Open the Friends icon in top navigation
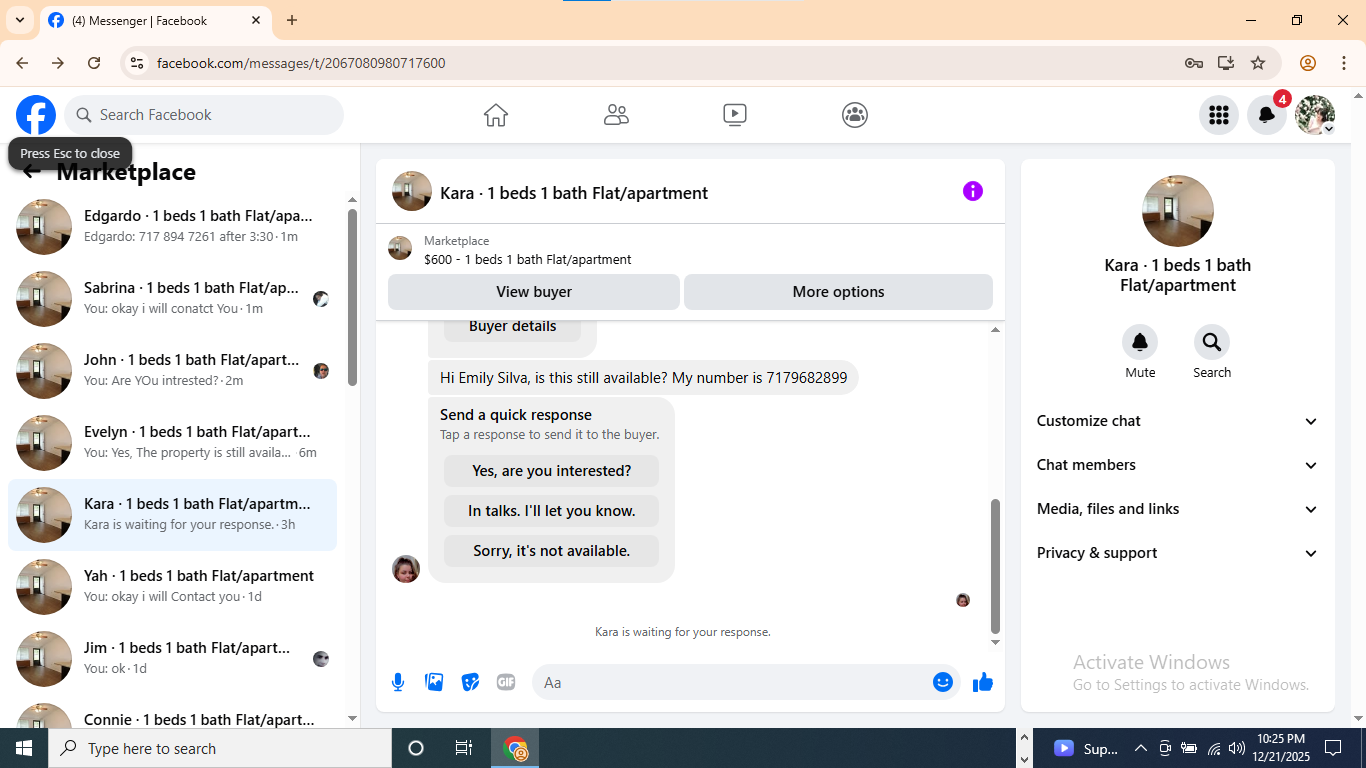1366x768 pixels. point(616,115)
